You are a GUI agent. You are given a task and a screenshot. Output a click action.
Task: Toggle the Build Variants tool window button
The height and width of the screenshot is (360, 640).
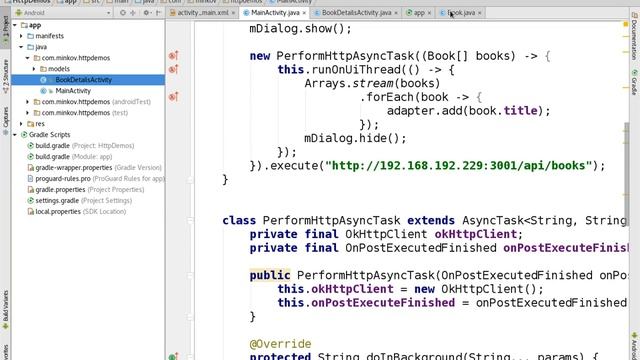[x=5, y=309]
